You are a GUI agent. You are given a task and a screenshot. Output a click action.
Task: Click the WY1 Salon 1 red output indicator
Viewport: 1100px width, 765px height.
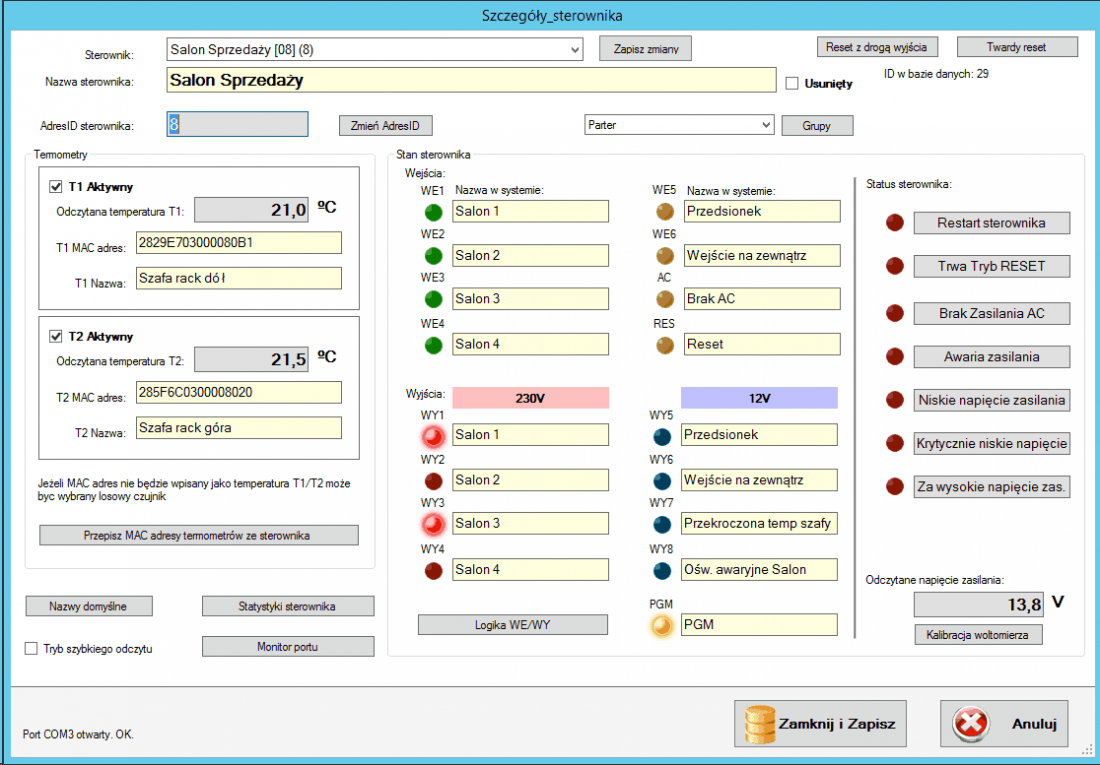433,436
